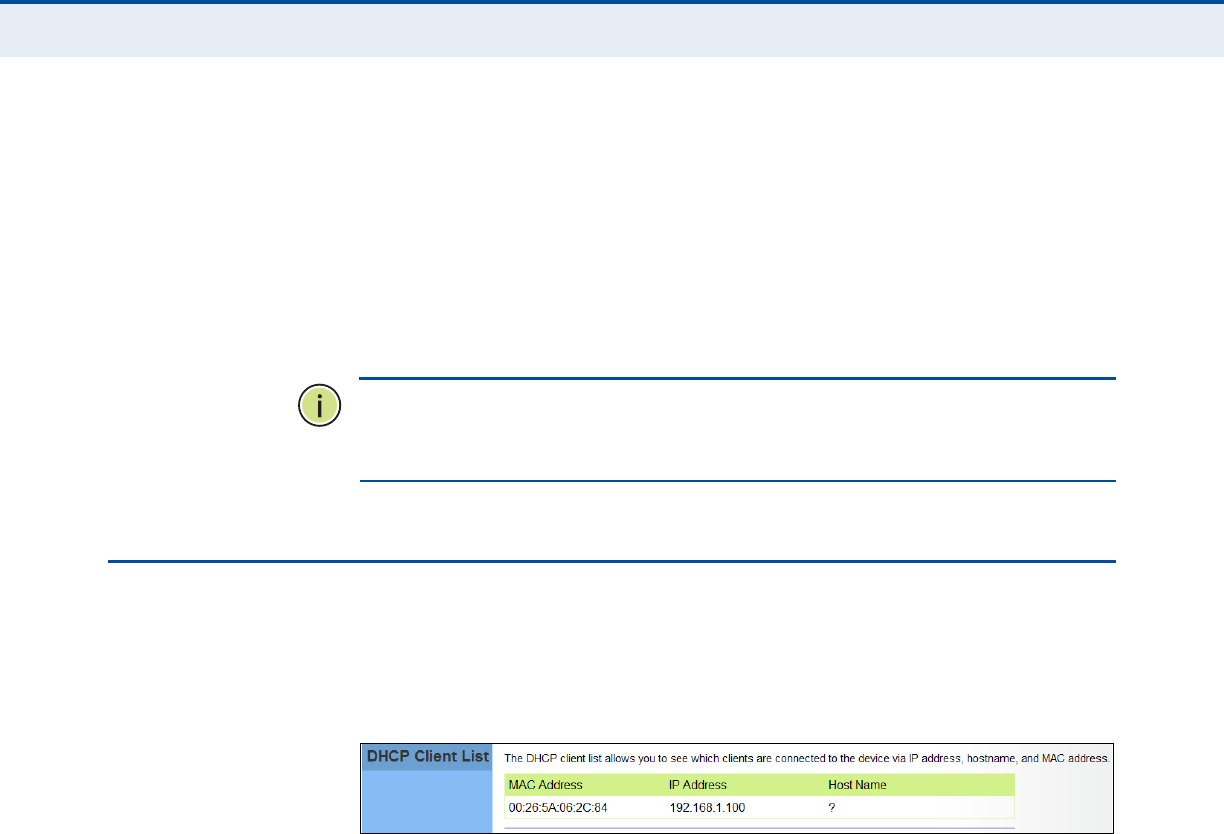1224x834 pixels.
Task: Select MAC value 00:26:5A:06:2C:84
Action: [x=558, y=807]
